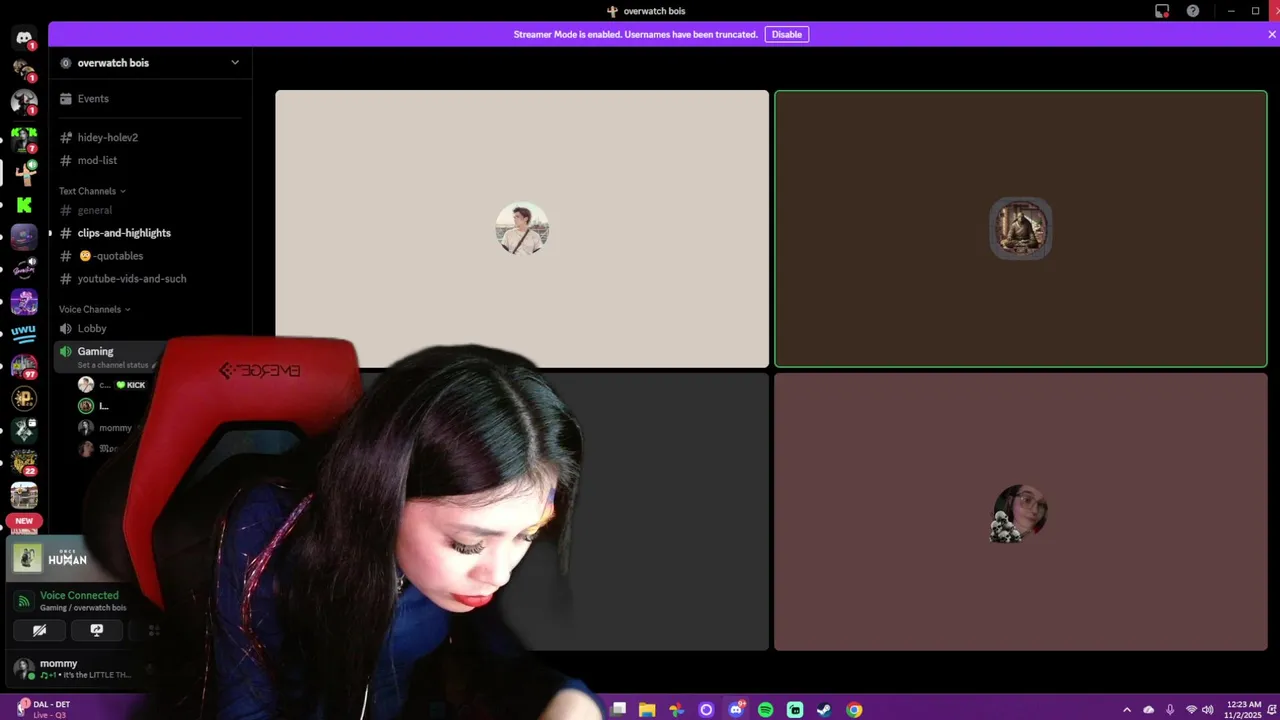Open the green robot app in taskbar

tap(795, 709)
